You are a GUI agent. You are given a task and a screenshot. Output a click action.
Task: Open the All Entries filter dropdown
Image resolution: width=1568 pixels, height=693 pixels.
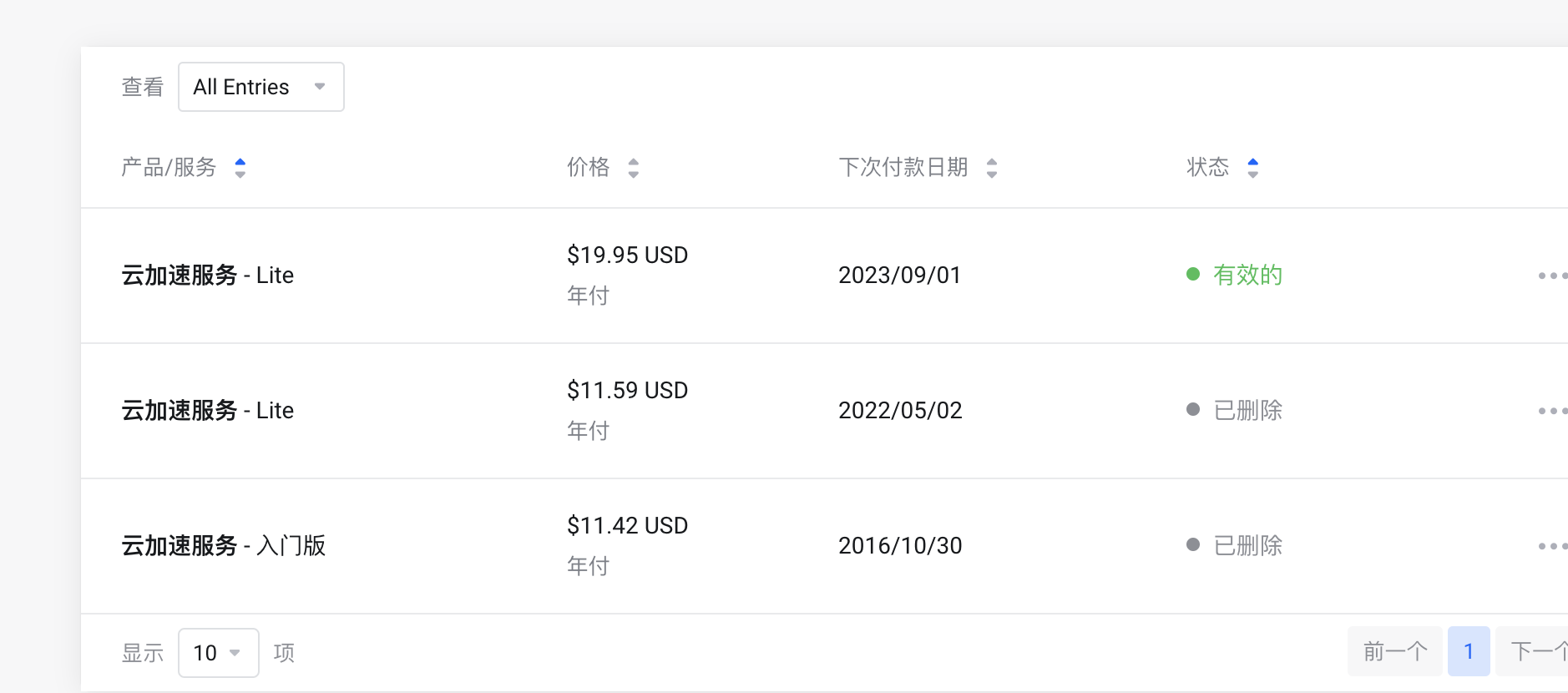point(260,87)
